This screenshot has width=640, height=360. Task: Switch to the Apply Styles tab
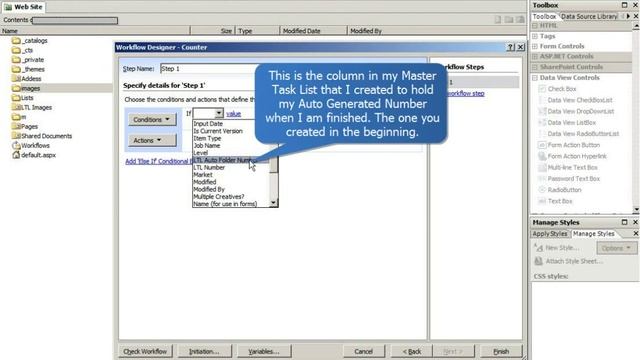tap(550, 233)
